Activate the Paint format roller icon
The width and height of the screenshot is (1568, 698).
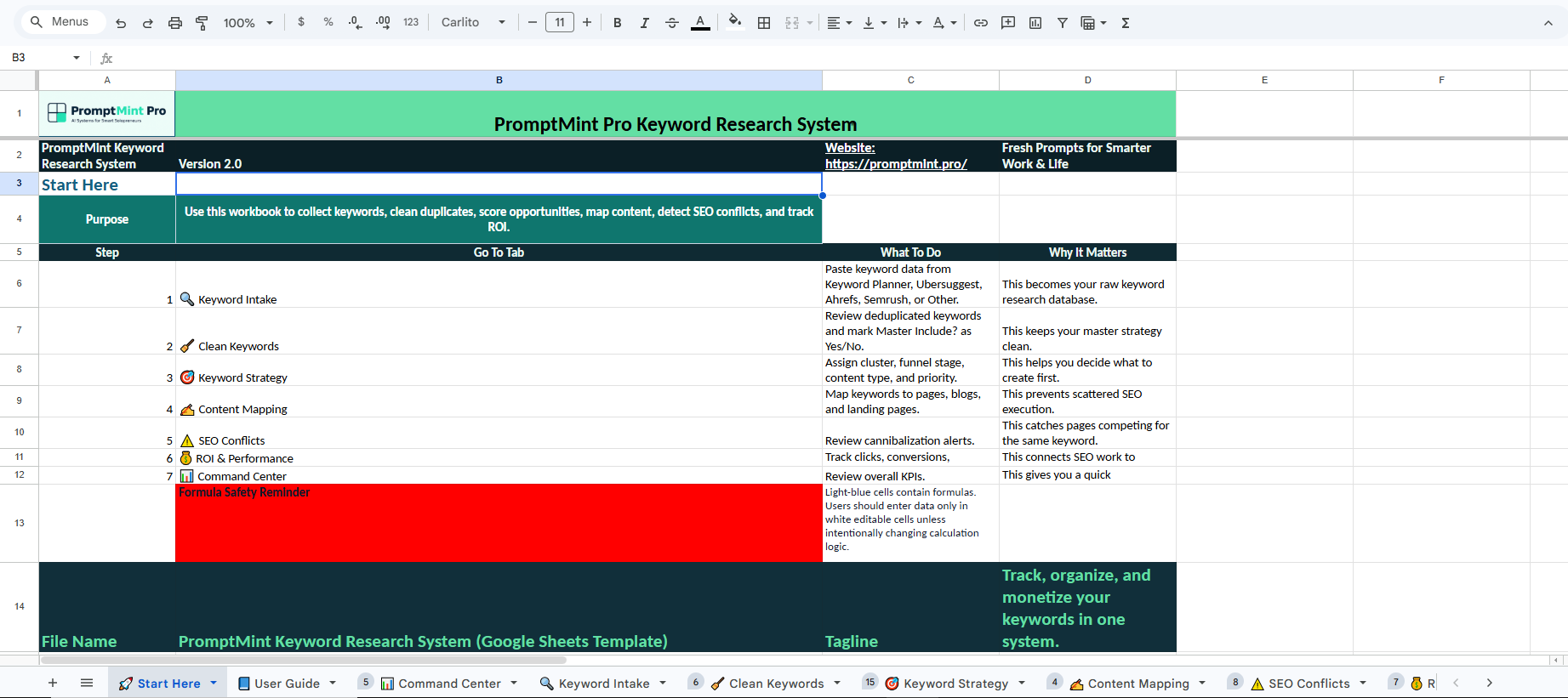202,23
